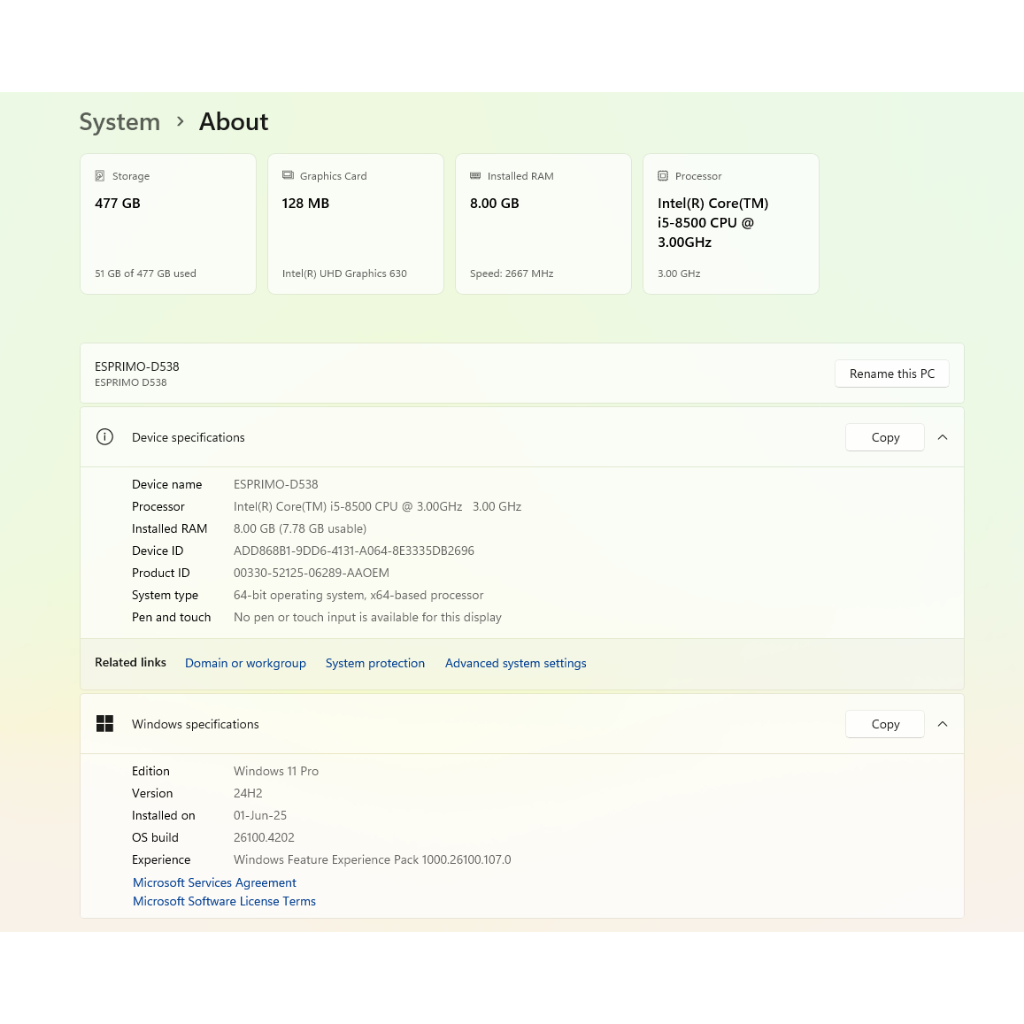Collapse the Windows specifications section
The height and width of the screenshot is (1024, 1024).
942,724
